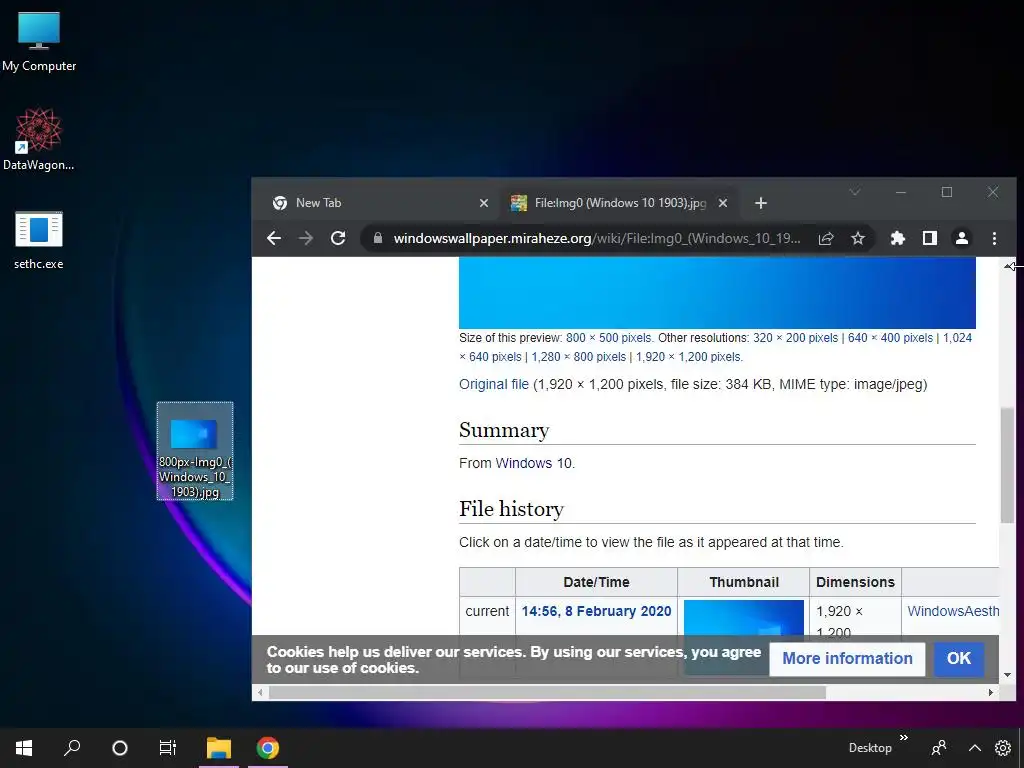Viewport: 1024px width, 768px height.
Task: Click More information on cookie banner
Action: point(847,658)
